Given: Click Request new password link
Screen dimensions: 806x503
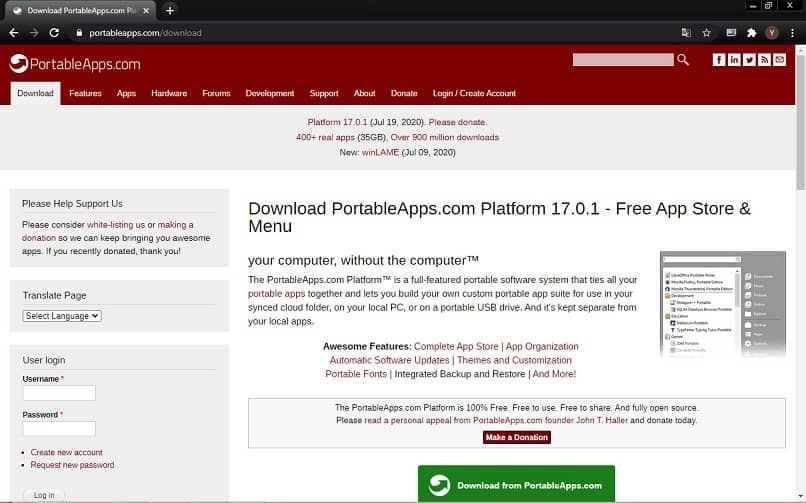Looking at the screenshot, I should coord(72,465).
